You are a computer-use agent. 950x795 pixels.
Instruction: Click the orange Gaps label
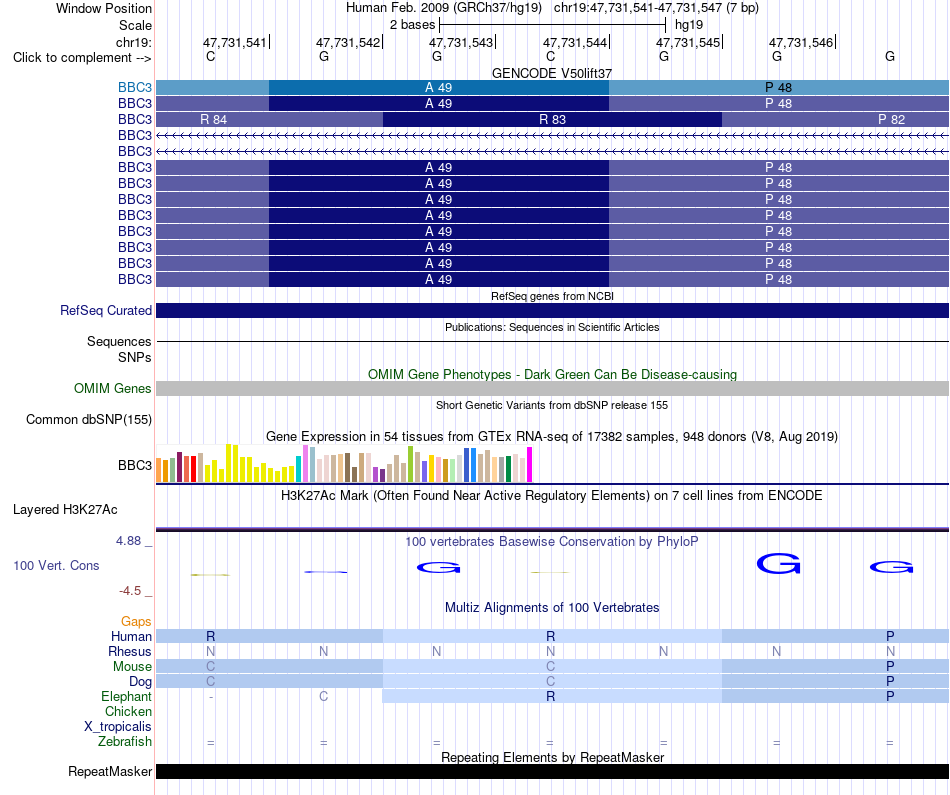pos(136,621)
